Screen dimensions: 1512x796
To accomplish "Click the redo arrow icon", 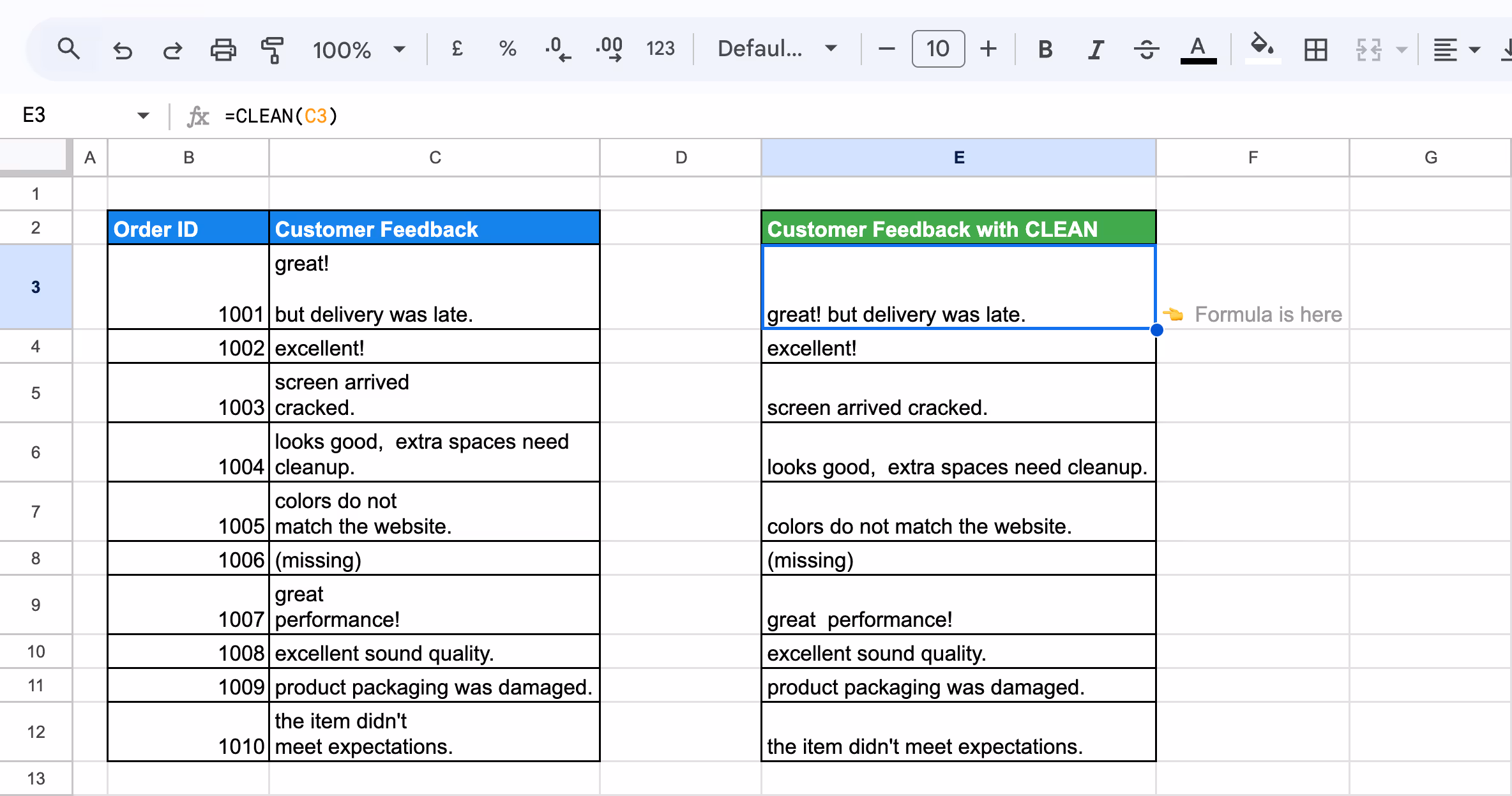I will (172, 49).
